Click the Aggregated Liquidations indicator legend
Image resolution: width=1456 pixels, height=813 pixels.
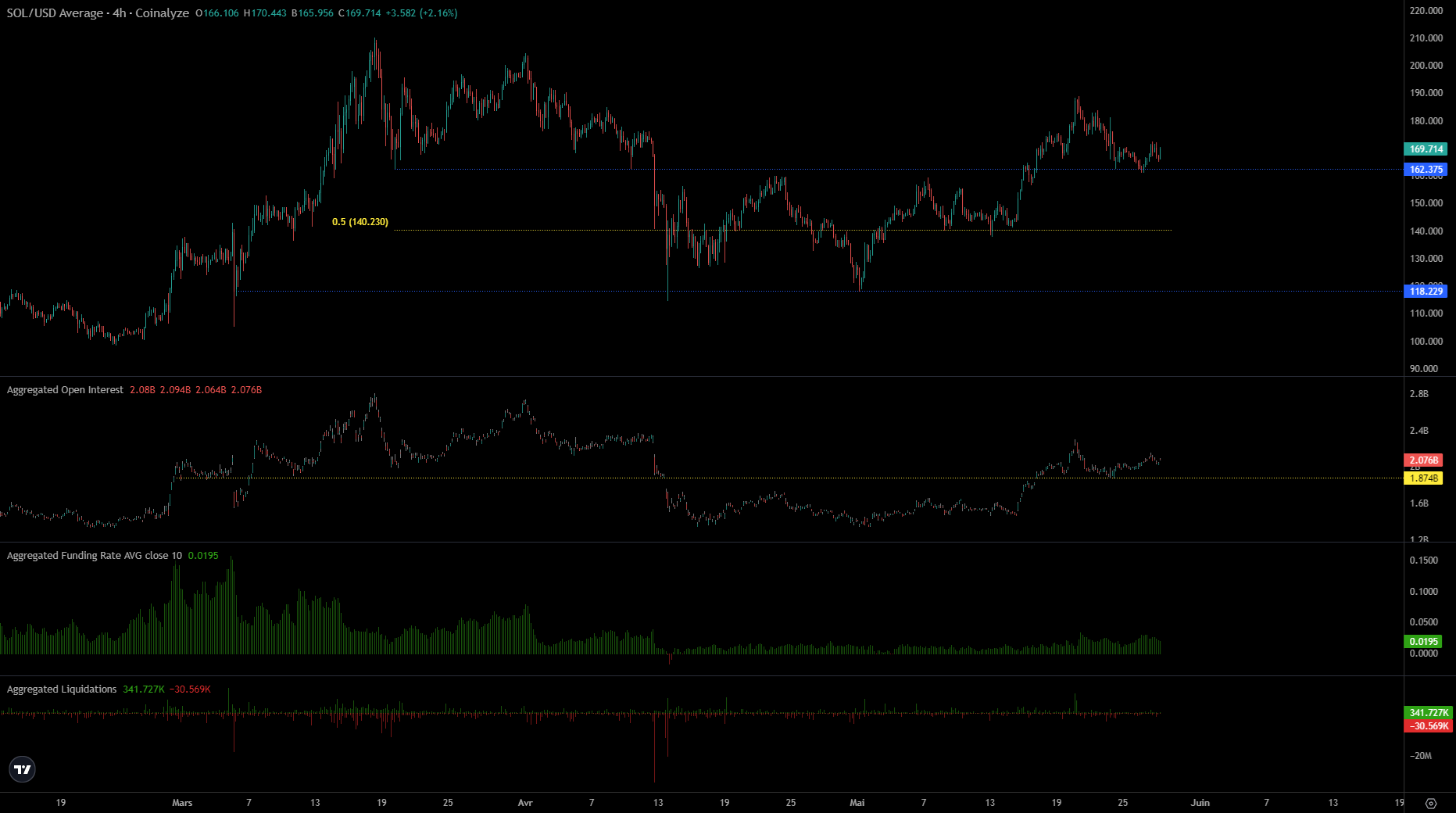(x=62, y=689)
